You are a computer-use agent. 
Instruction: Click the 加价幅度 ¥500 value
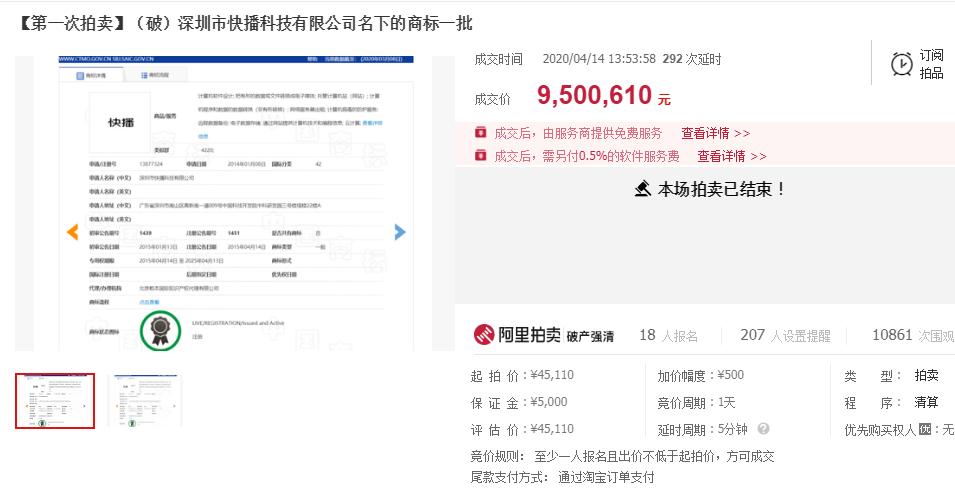click(x=730, y=375)
